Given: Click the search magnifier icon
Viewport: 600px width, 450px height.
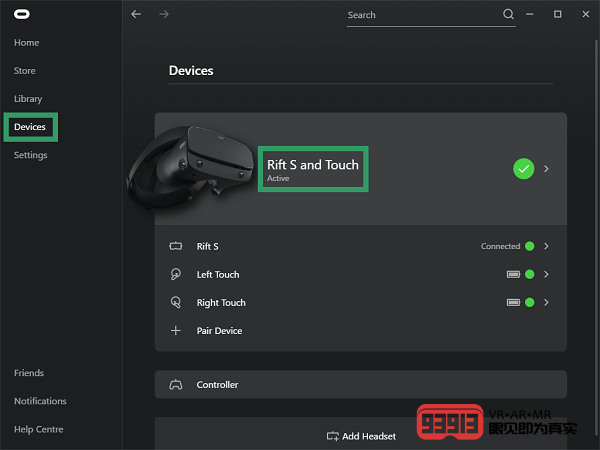Looking at the screenshot, I should click(x=508, y=14).
